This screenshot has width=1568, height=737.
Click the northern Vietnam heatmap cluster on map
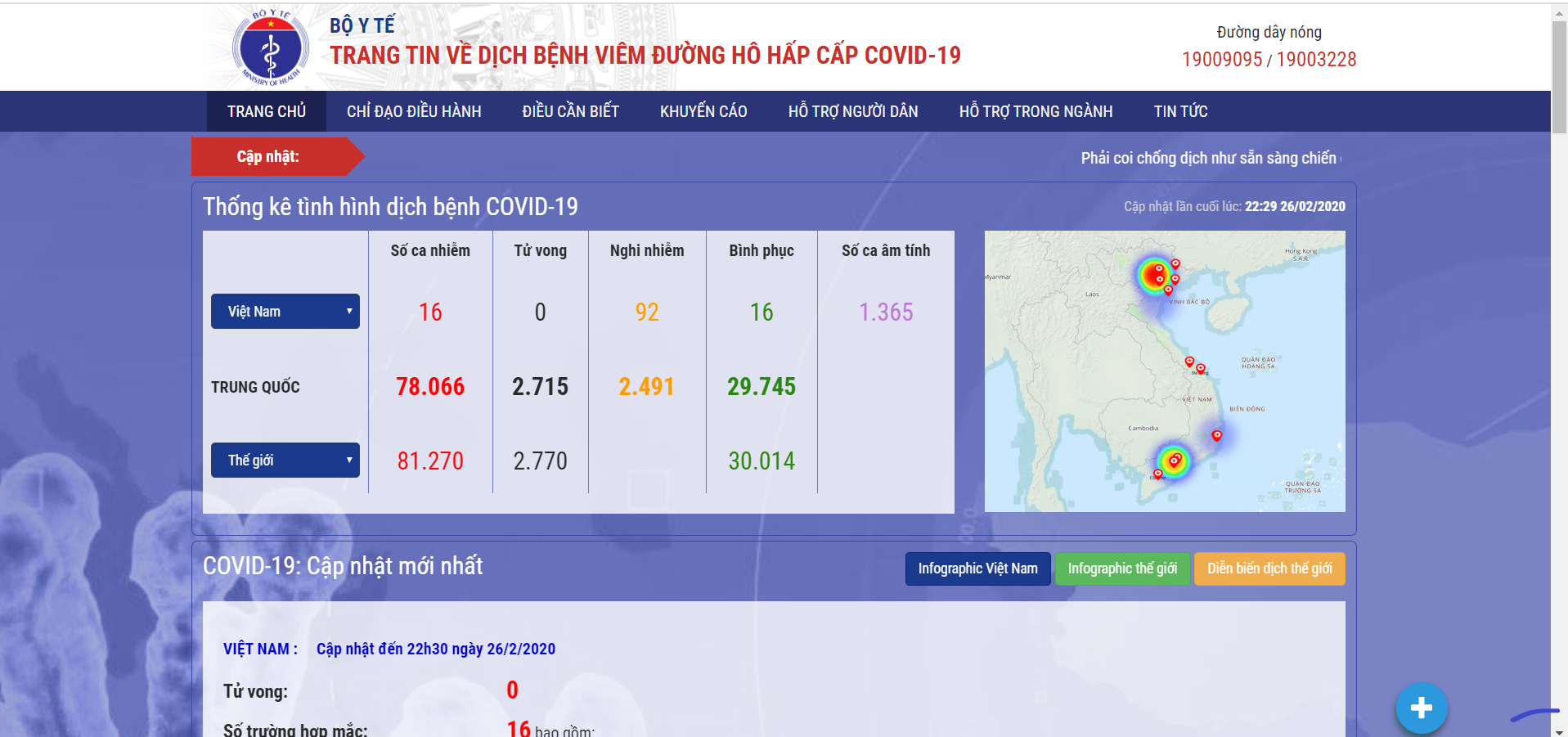[1154, 276]
